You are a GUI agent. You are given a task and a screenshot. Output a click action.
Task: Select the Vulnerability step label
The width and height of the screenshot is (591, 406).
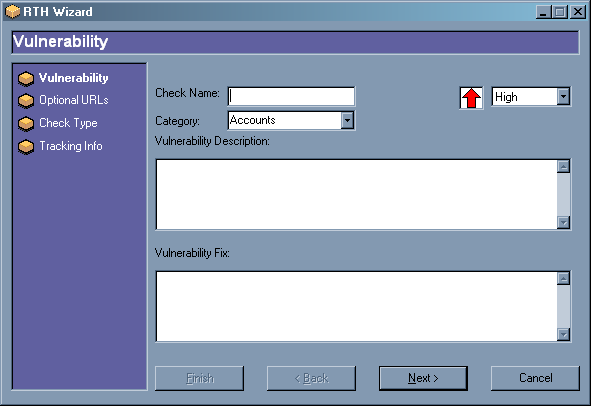pos(73,78)
